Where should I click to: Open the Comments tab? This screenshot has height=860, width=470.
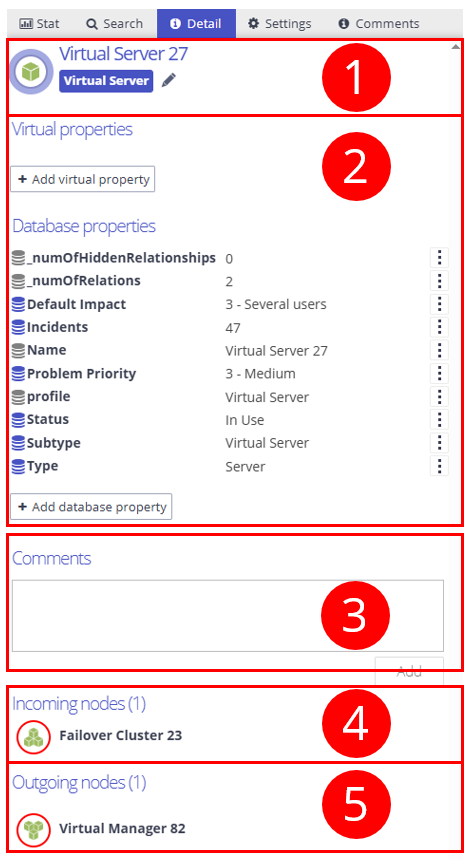tap(379, 24)
